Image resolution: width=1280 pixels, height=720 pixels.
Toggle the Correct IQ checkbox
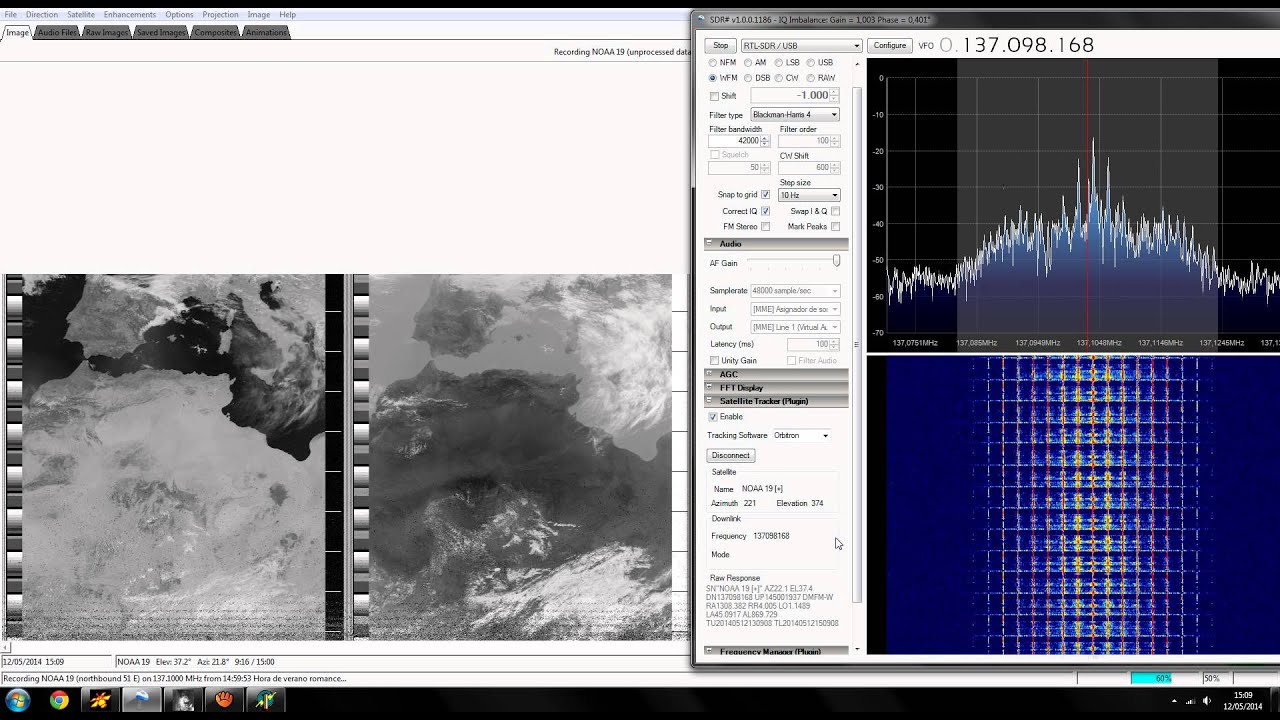[x=765, y=211]
